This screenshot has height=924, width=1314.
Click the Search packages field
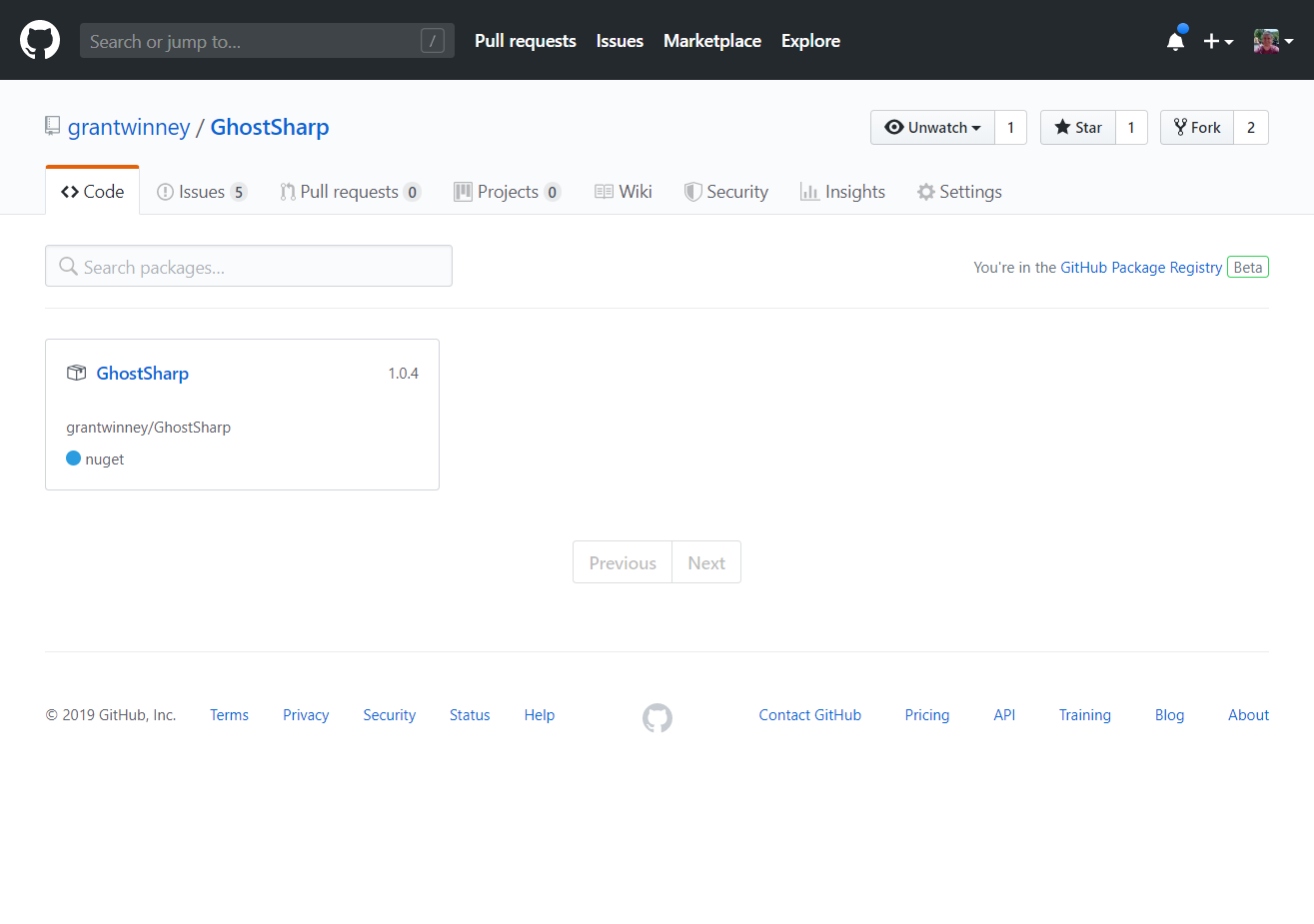(249, 267)
